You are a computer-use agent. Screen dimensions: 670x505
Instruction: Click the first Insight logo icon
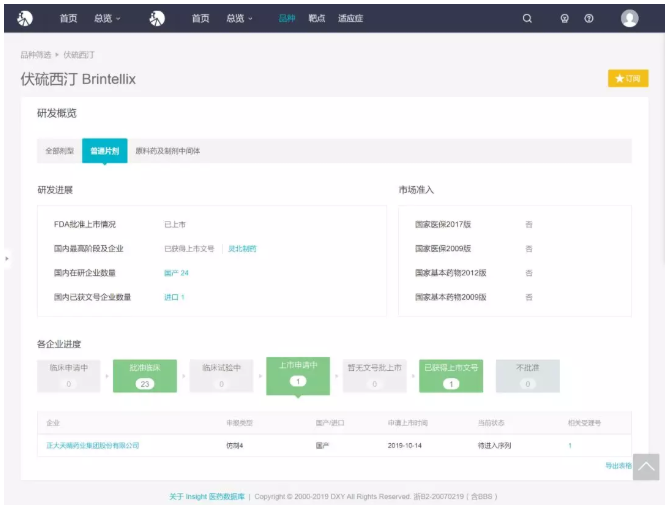25,18
